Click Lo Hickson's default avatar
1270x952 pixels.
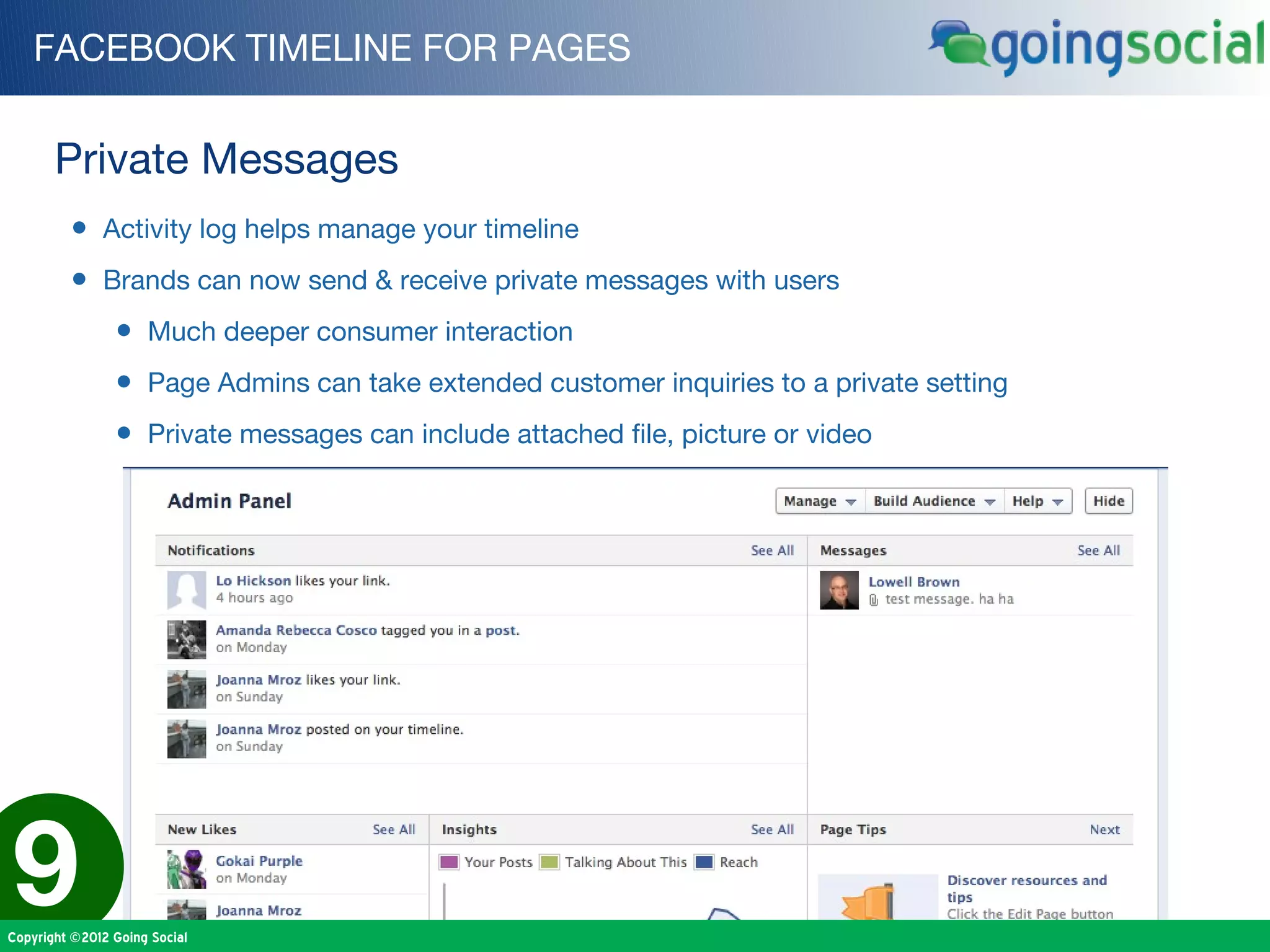(x=187, y=590)
